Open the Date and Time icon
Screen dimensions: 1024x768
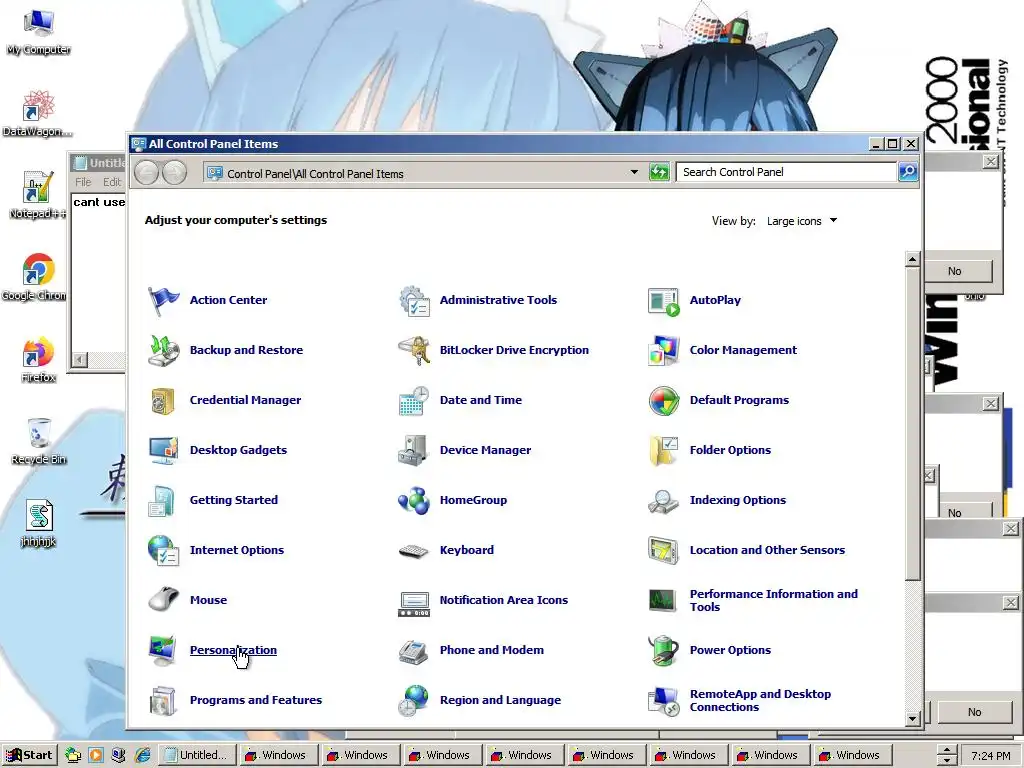(x=414, y=400)
